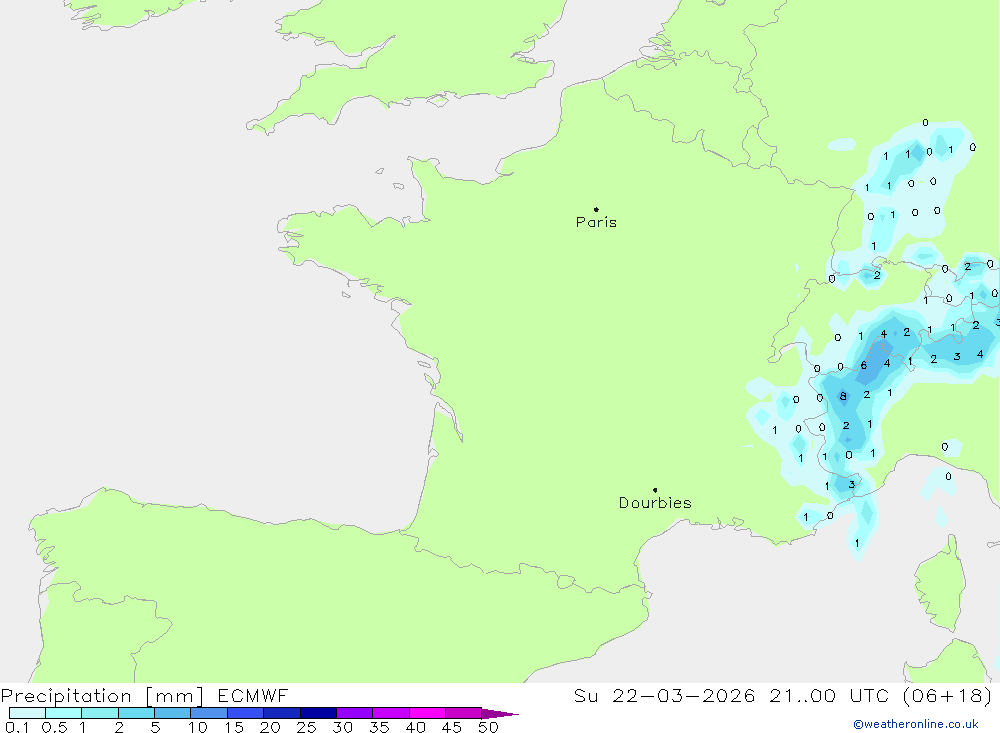
Task: Click the over-50 legend arrow tip
Action: pos(501,714)
